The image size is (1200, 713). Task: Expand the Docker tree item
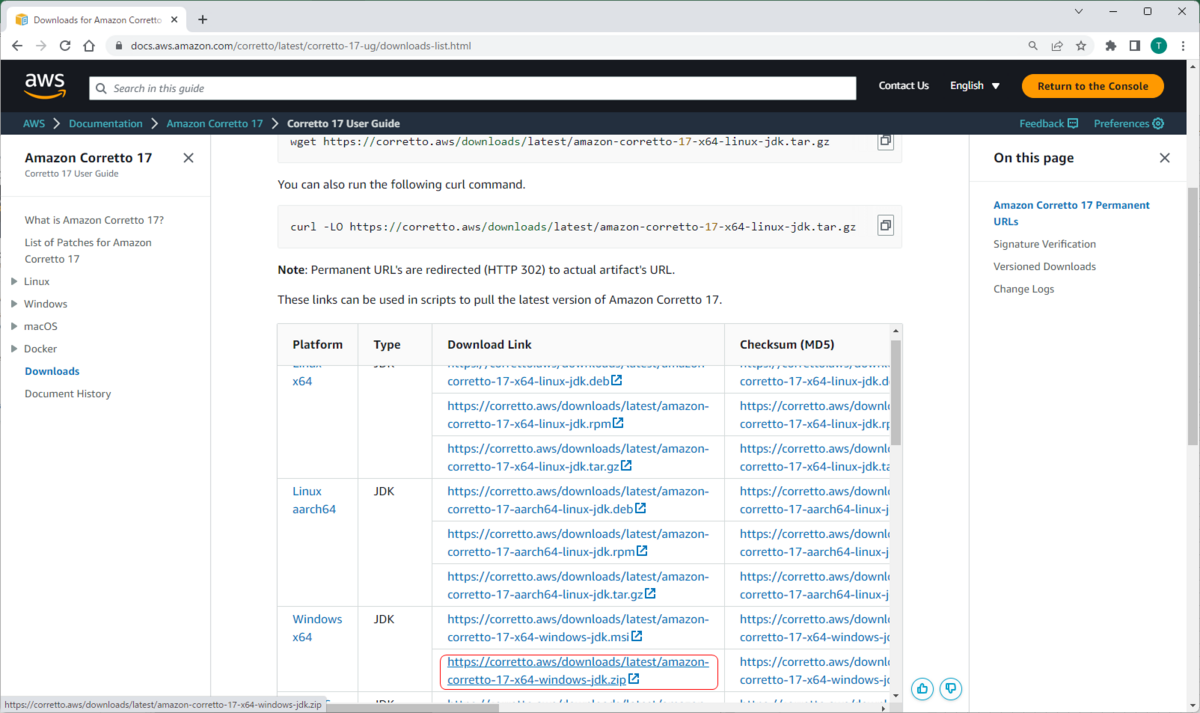[14, 349]
